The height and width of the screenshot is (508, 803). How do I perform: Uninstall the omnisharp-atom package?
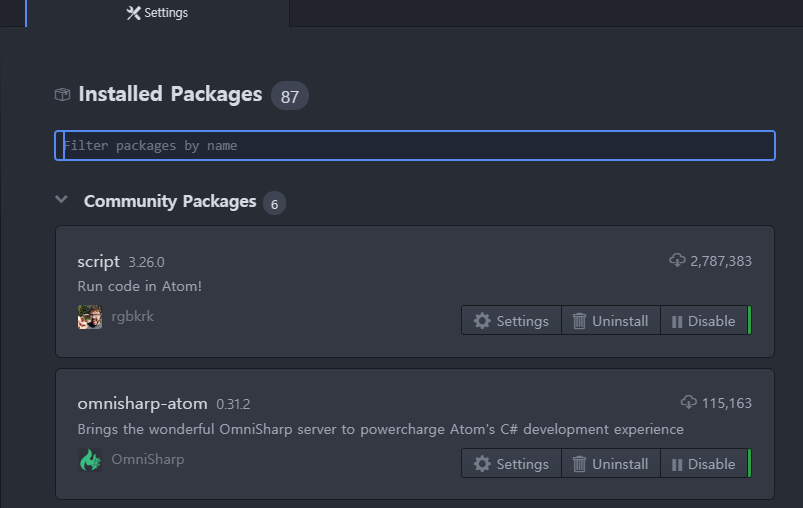[610, 464]
